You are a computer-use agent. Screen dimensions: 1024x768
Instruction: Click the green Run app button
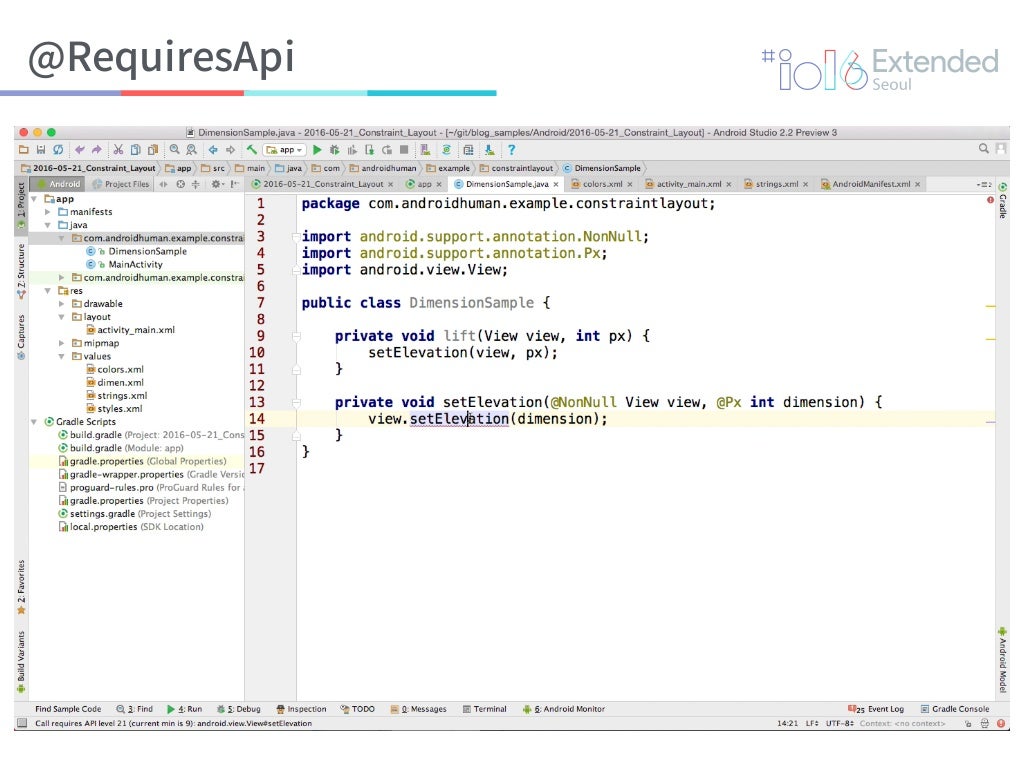tap(318, 149)
